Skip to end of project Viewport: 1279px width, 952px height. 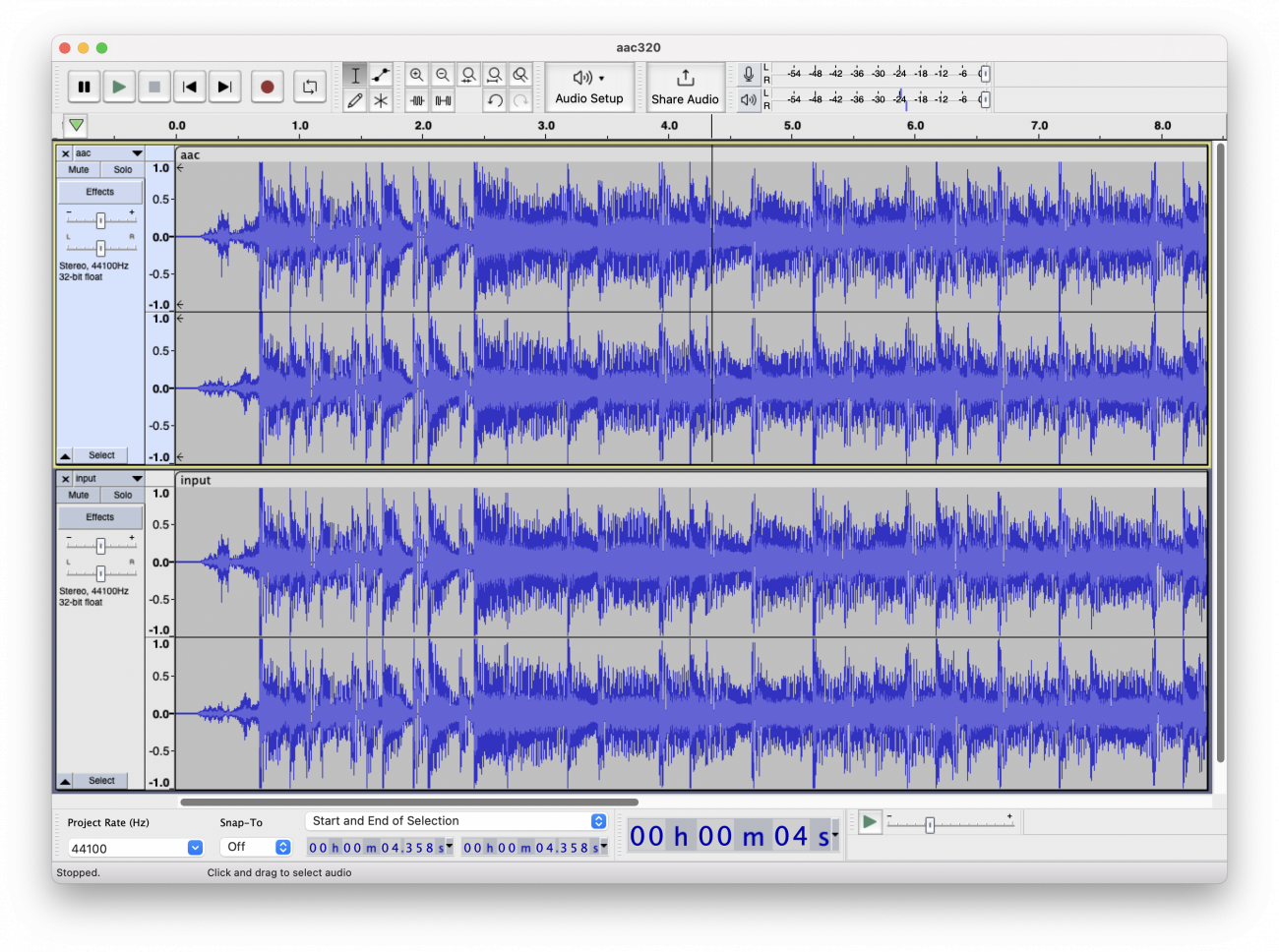pos(224,87)
